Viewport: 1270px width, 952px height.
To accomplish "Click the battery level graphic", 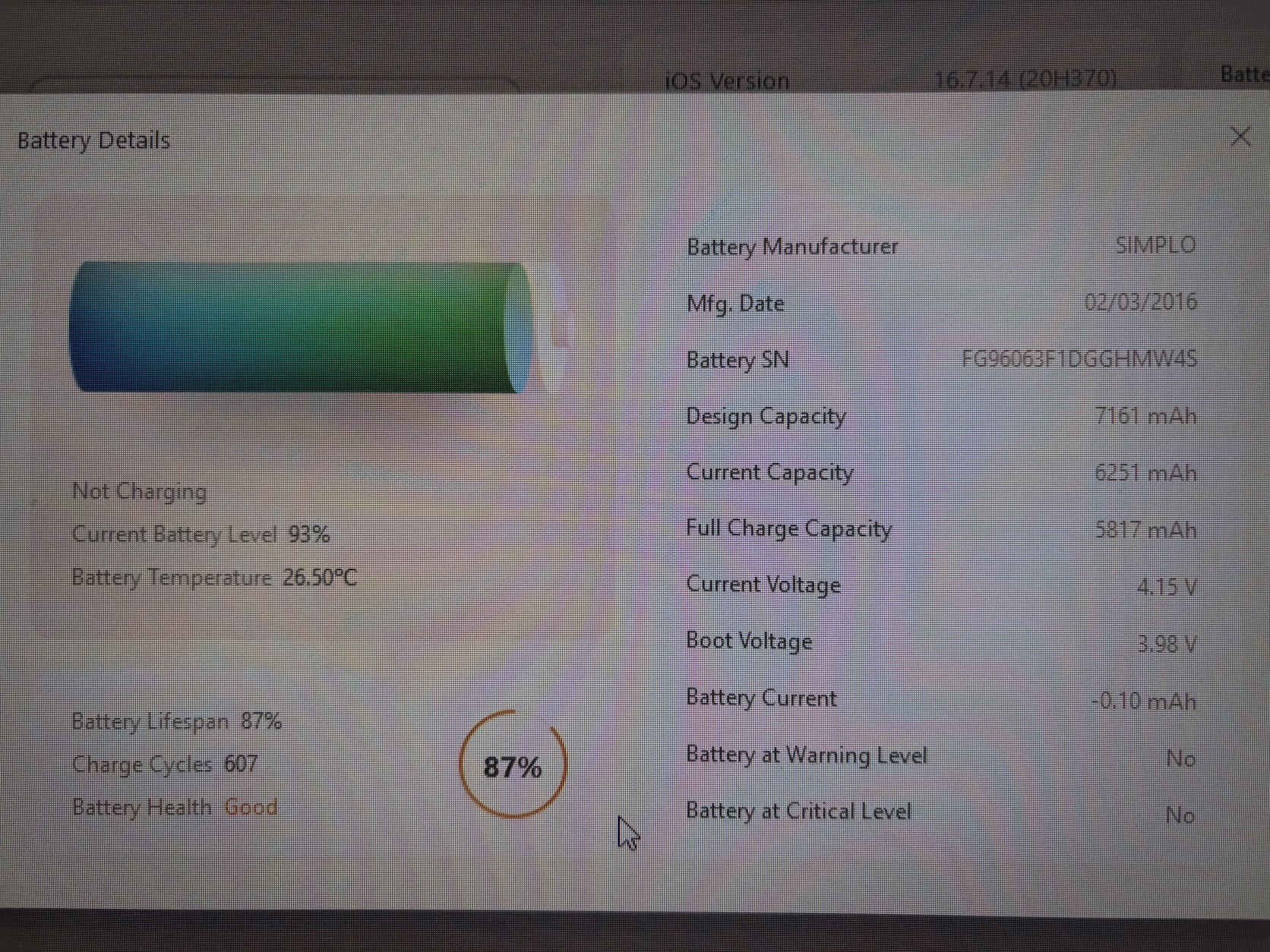I will 301,327.
